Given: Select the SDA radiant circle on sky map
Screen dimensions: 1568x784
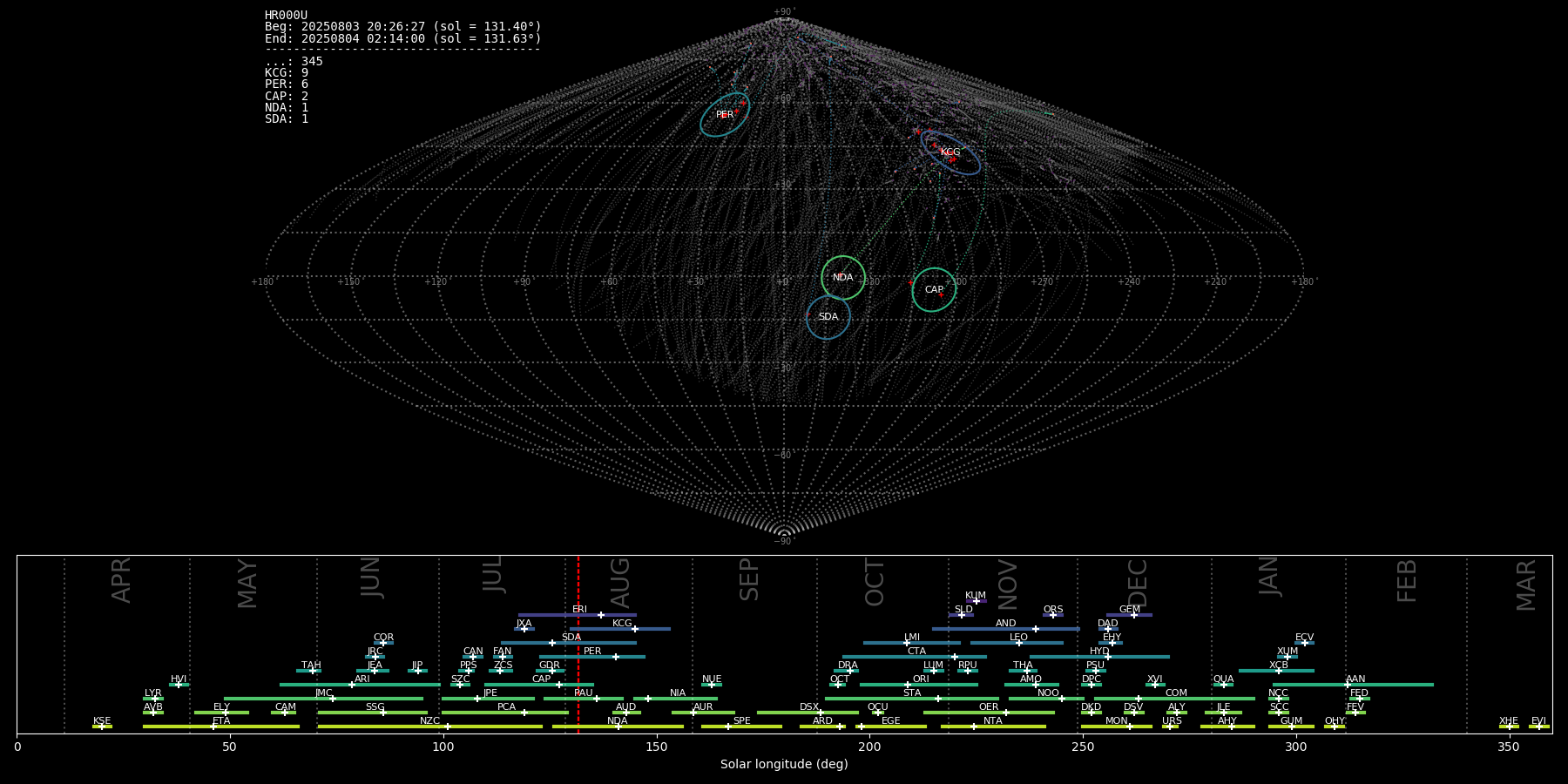Looking at the screenshot, I should [x=828, y=317].
